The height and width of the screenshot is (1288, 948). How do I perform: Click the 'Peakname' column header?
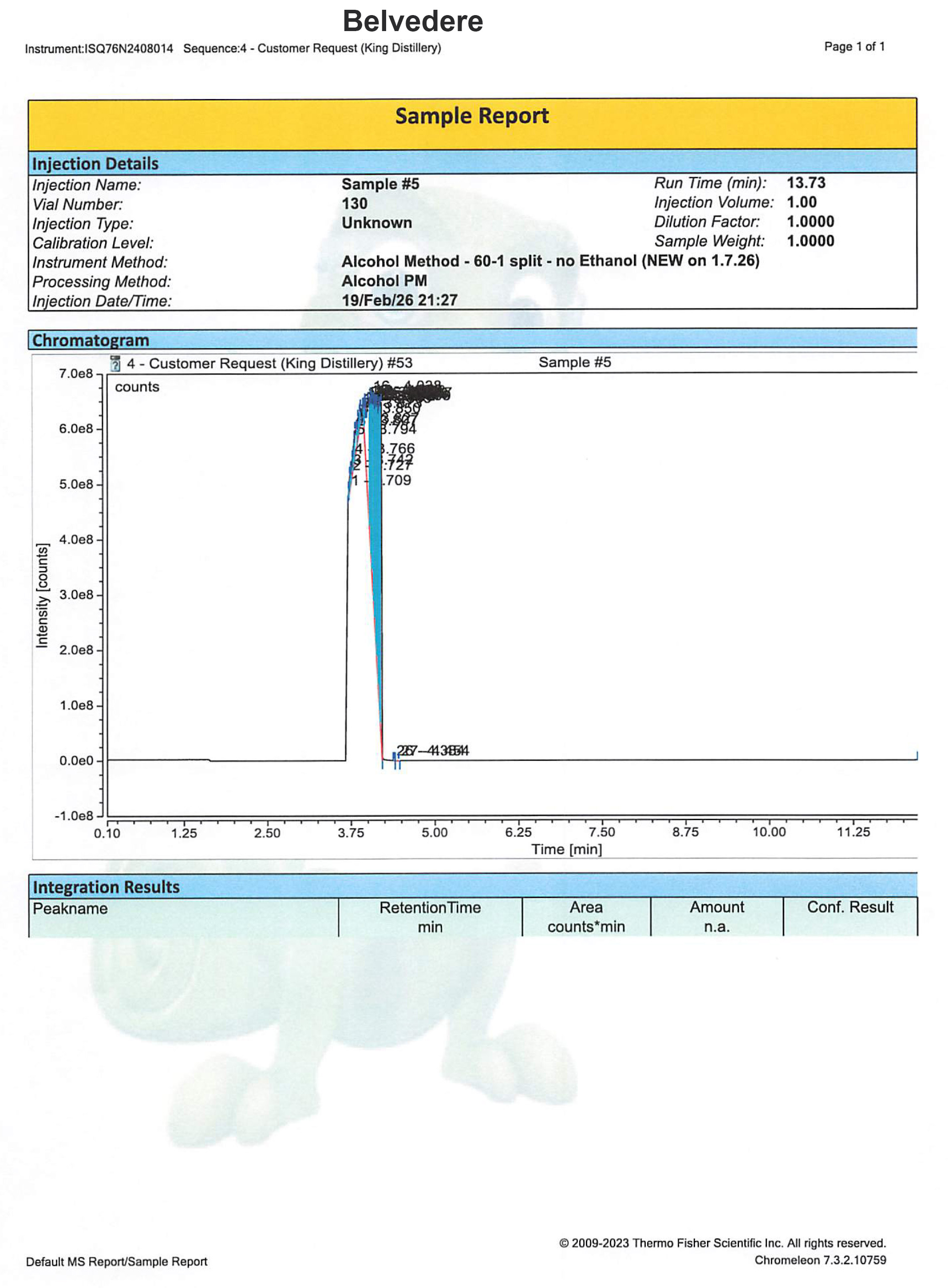point(70,908)
